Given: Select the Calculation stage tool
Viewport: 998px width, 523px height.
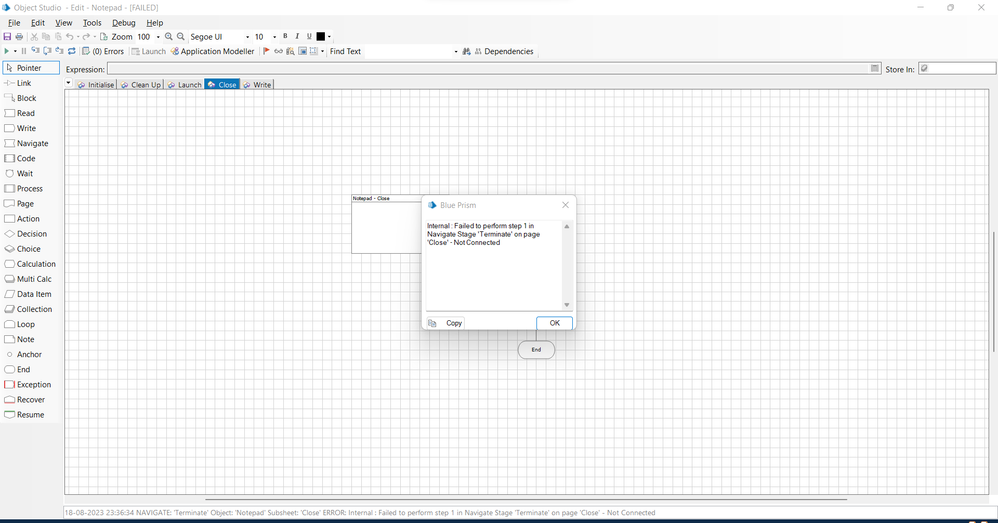Looking at the screenshot, I should click(x=30, y=264).
